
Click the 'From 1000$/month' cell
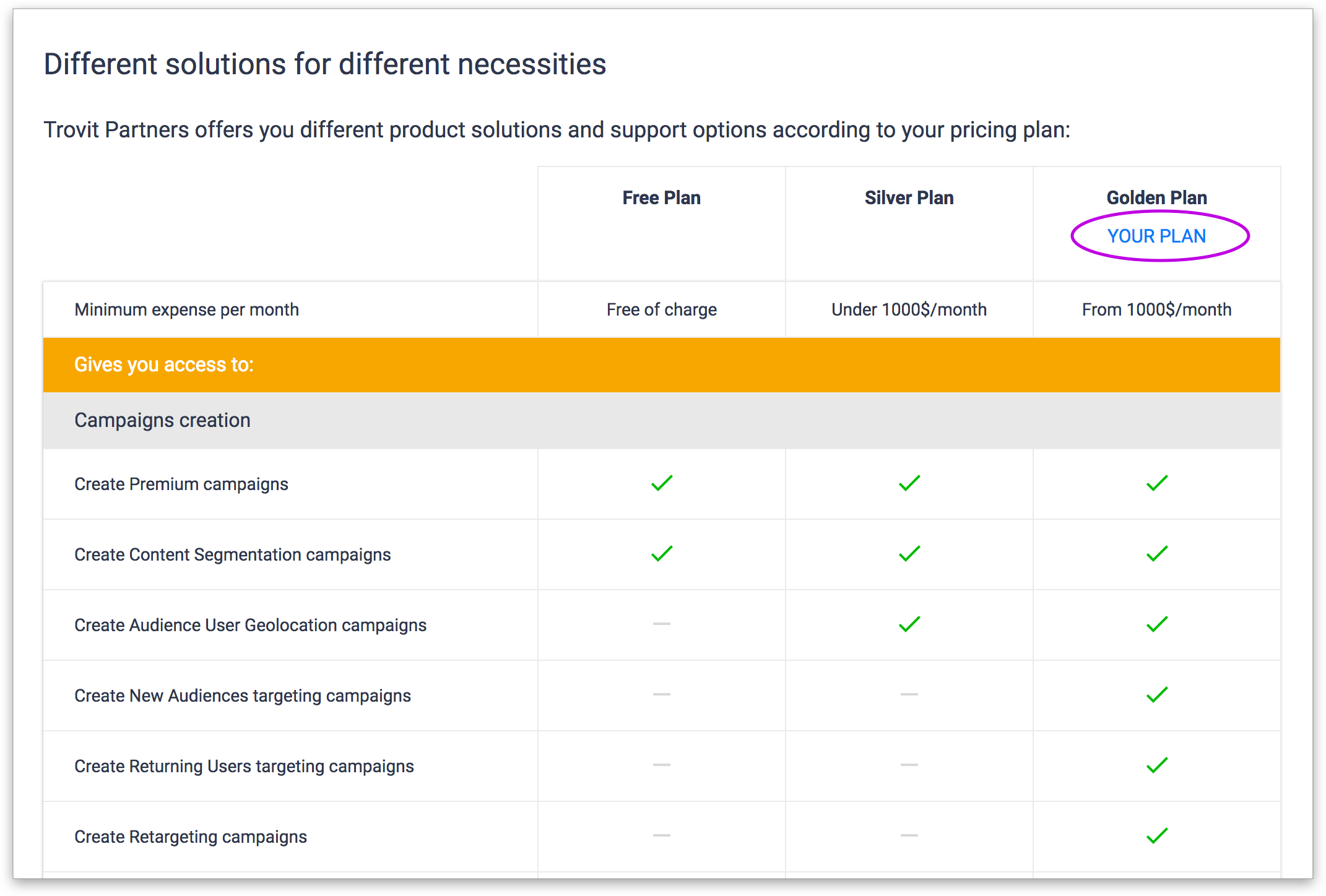click(x=1156, y=309)
